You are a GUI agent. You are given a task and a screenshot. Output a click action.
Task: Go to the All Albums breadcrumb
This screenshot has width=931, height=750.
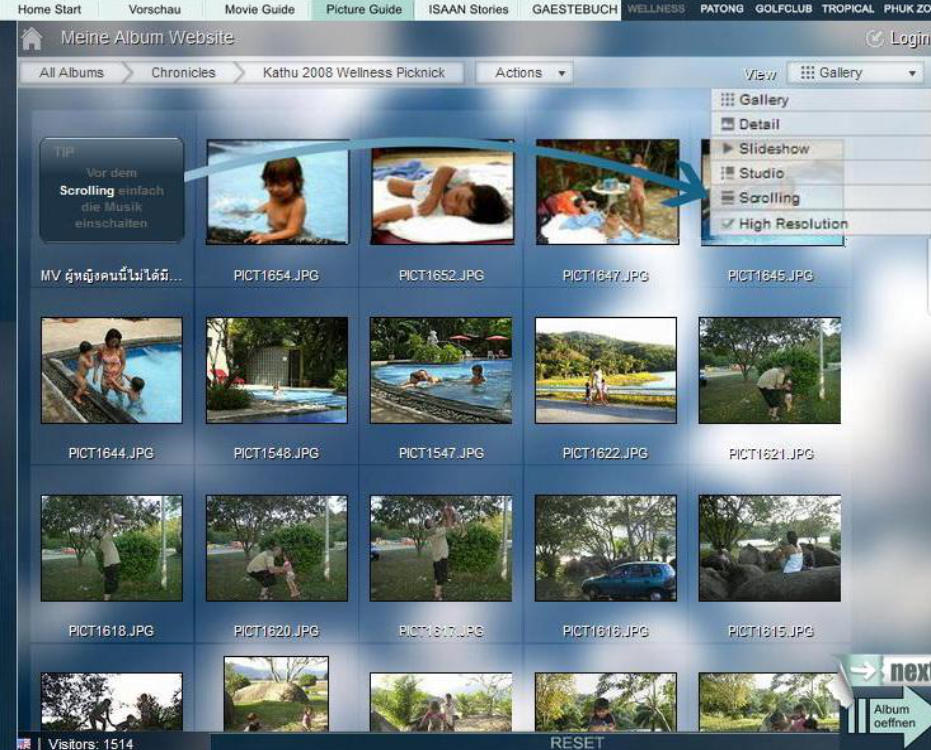(71, 73)
